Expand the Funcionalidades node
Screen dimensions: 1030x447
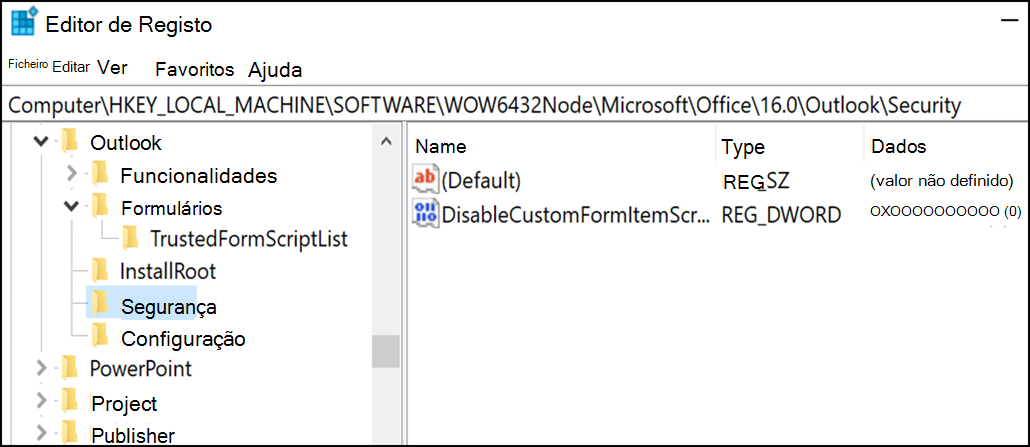tap(72, 174)
